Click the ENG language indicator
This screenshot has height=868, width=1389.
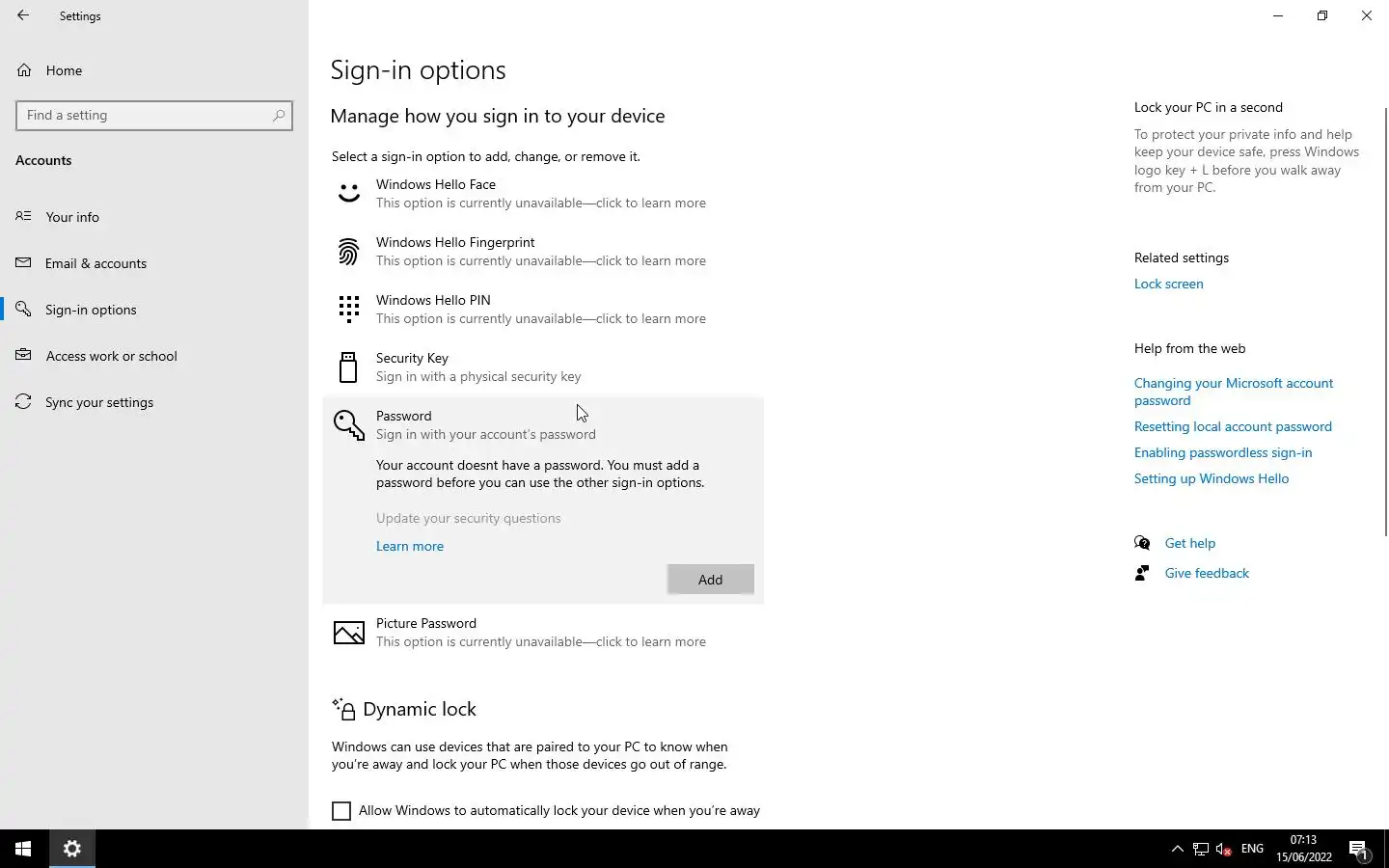(x=1252, y=849)
